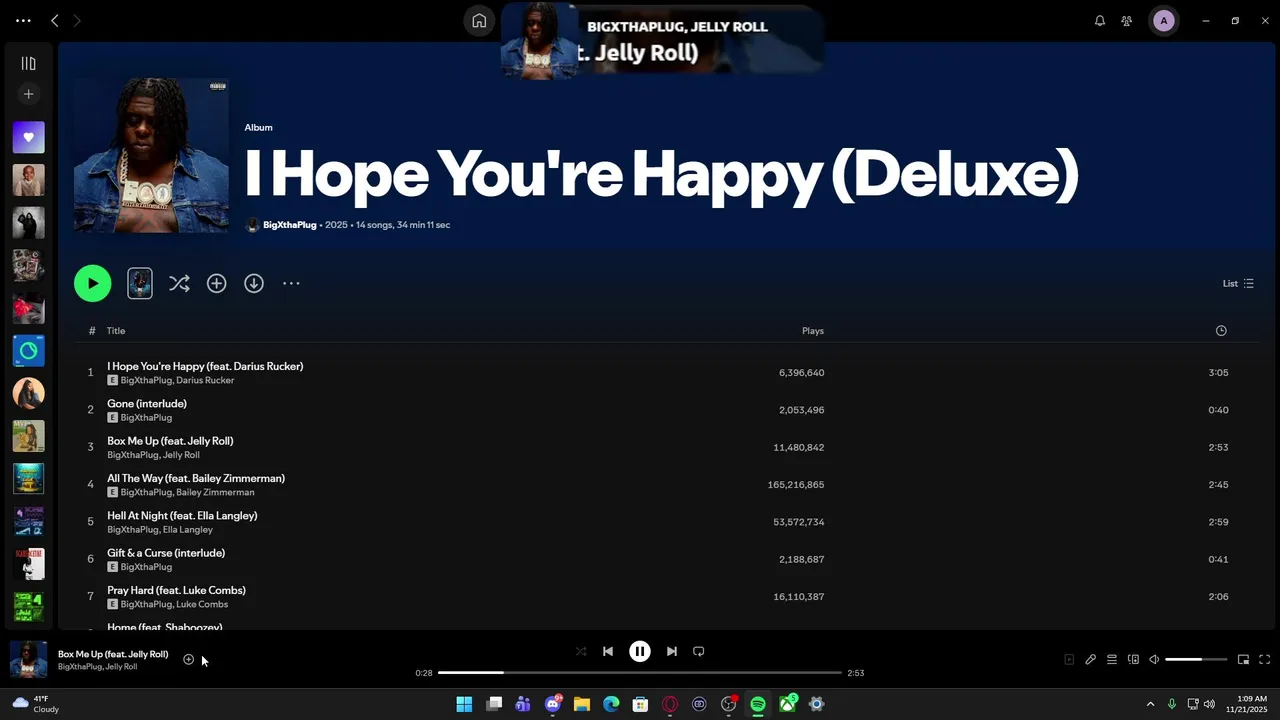Play the album with the green play button

click(92, 283)
